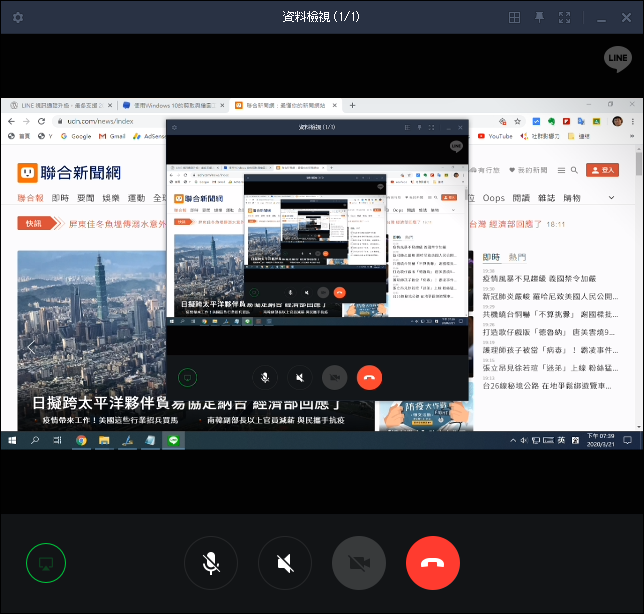This screenshot has width=644, height=614.
Task: Open taskbar search magnifier in shared screen
Action: pyautogui.click(x=35, y=440)
